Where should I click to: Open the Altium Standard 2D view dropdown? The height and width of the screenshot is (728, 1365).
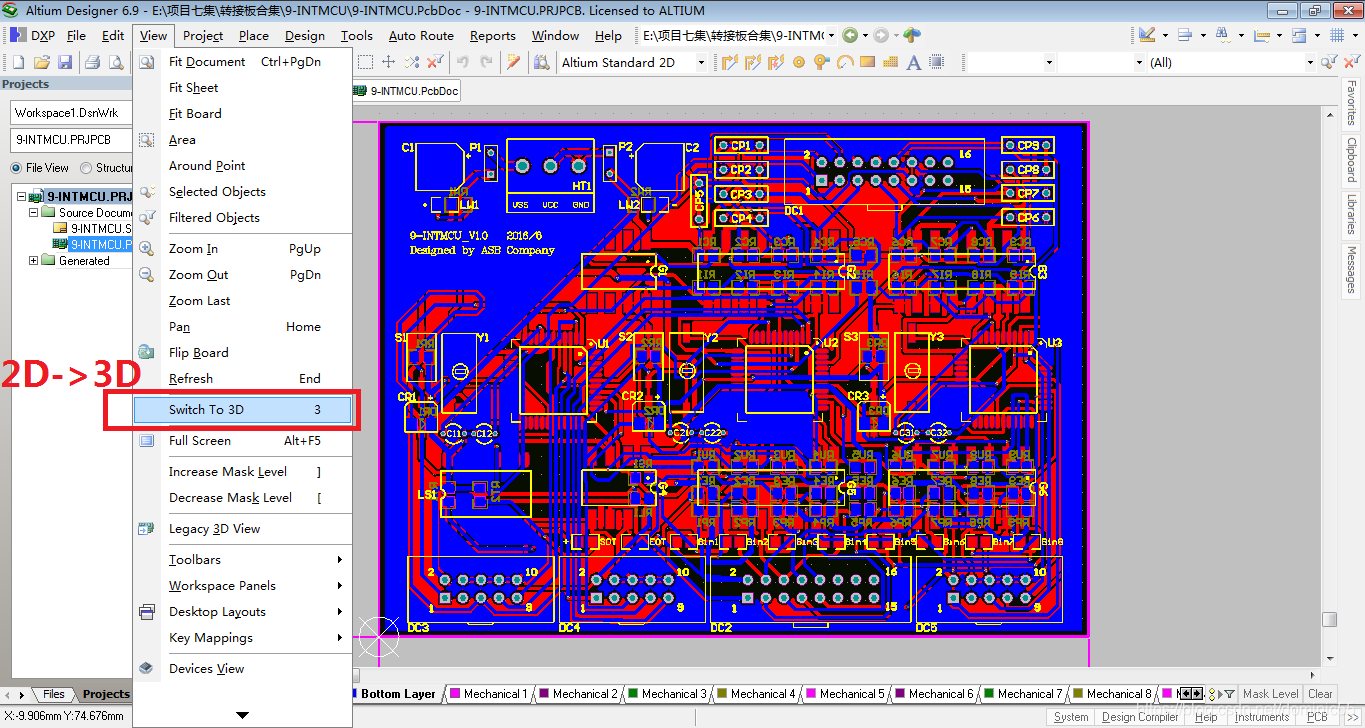(701, 62)
